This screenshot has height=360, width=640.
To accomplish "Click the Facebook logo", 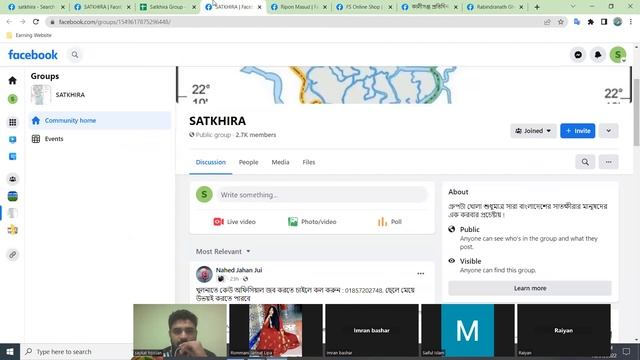I will coord(33,55).
